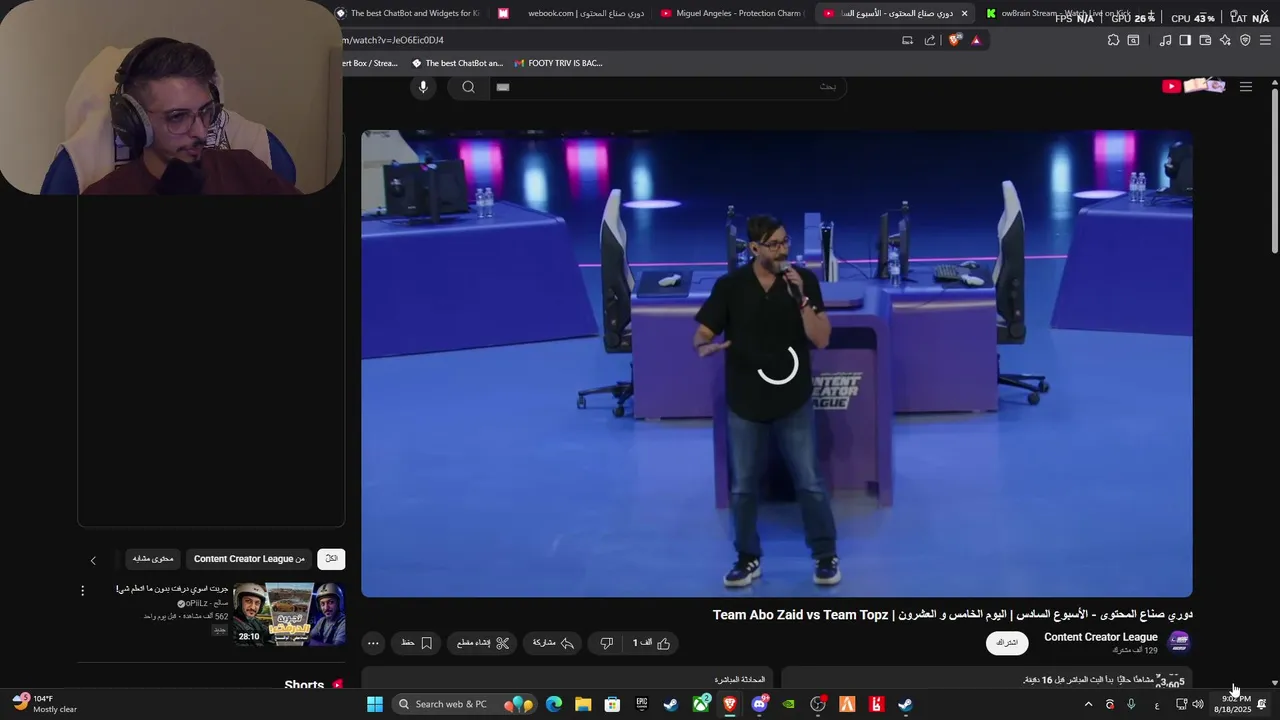Click the video player in the center
The image size is (1280, 720).
coord(777,364)
